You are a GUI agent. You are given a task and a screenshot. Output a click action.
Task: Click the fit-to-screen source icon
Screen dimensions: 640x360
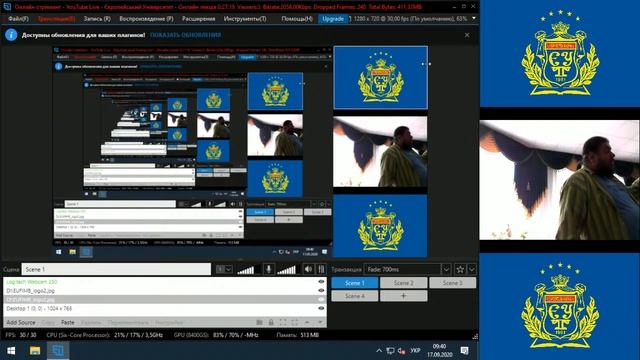pyautogui.click(x=283, y=322)
